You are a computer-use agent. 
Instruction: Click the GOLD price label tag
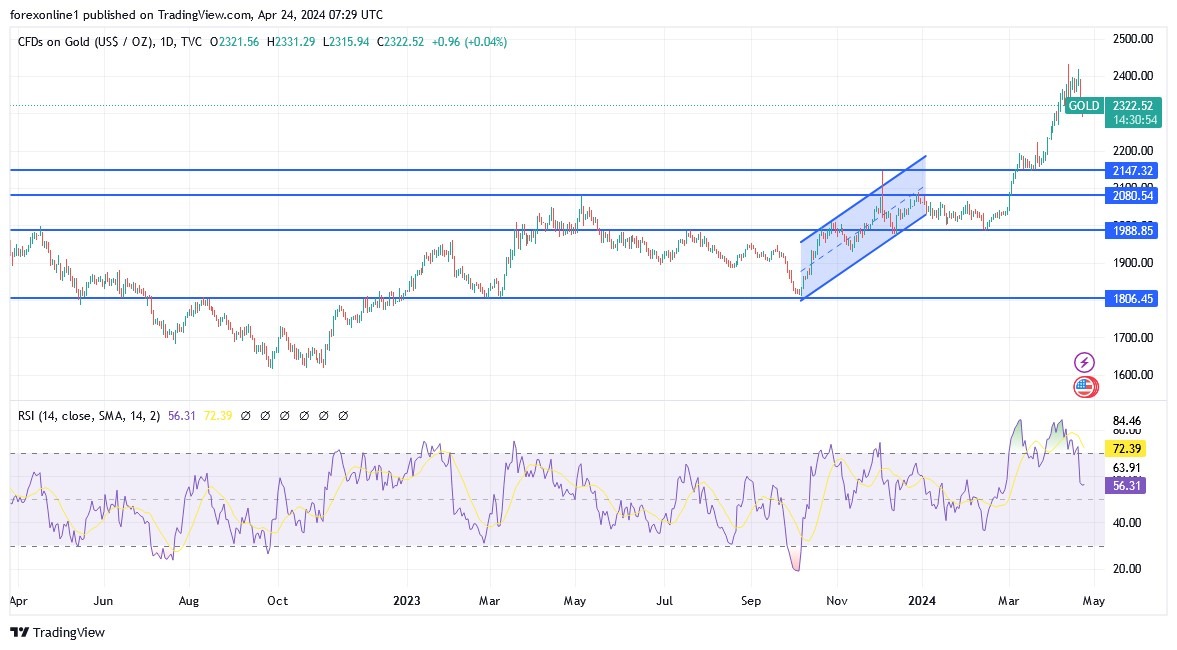click(1083, 106)
